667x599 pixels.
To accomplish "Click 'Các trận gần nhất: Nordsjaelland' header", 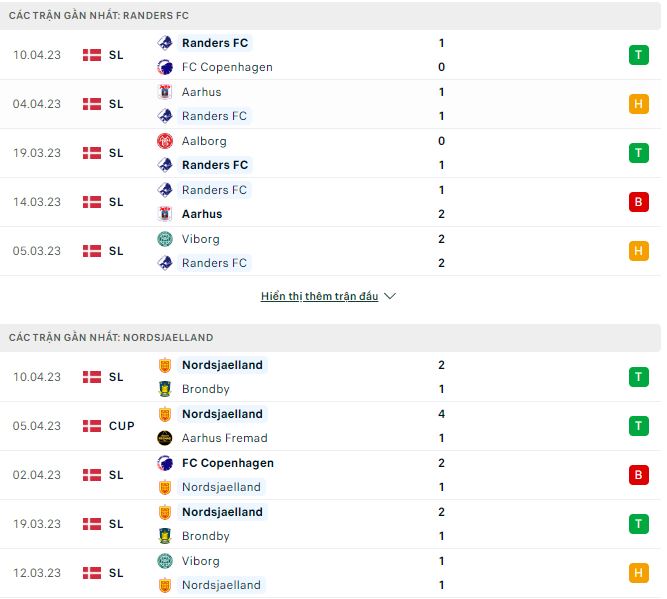I will click(111, 338).
